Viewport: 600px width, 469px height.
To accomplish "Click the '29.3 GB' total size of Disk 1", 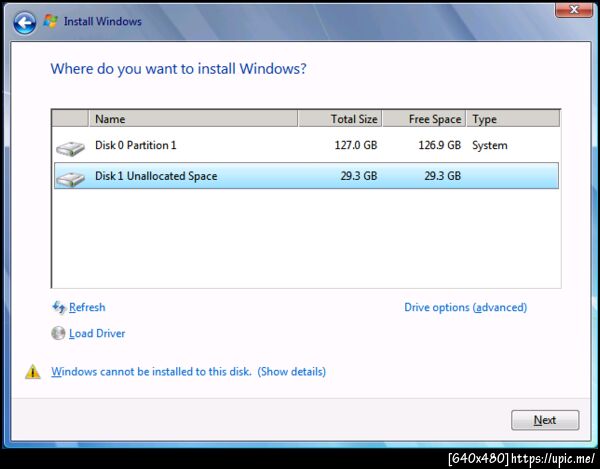I will [x=359, y=176].
